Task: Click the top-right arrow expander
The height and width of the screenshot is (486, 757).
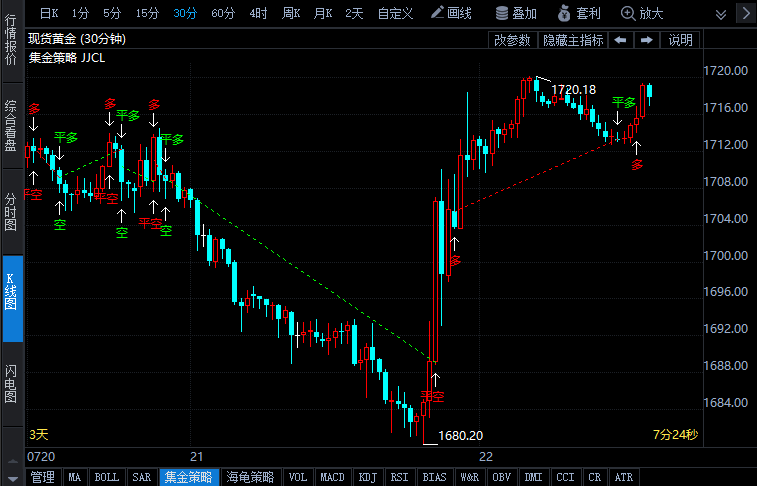Action: (745, 13)
